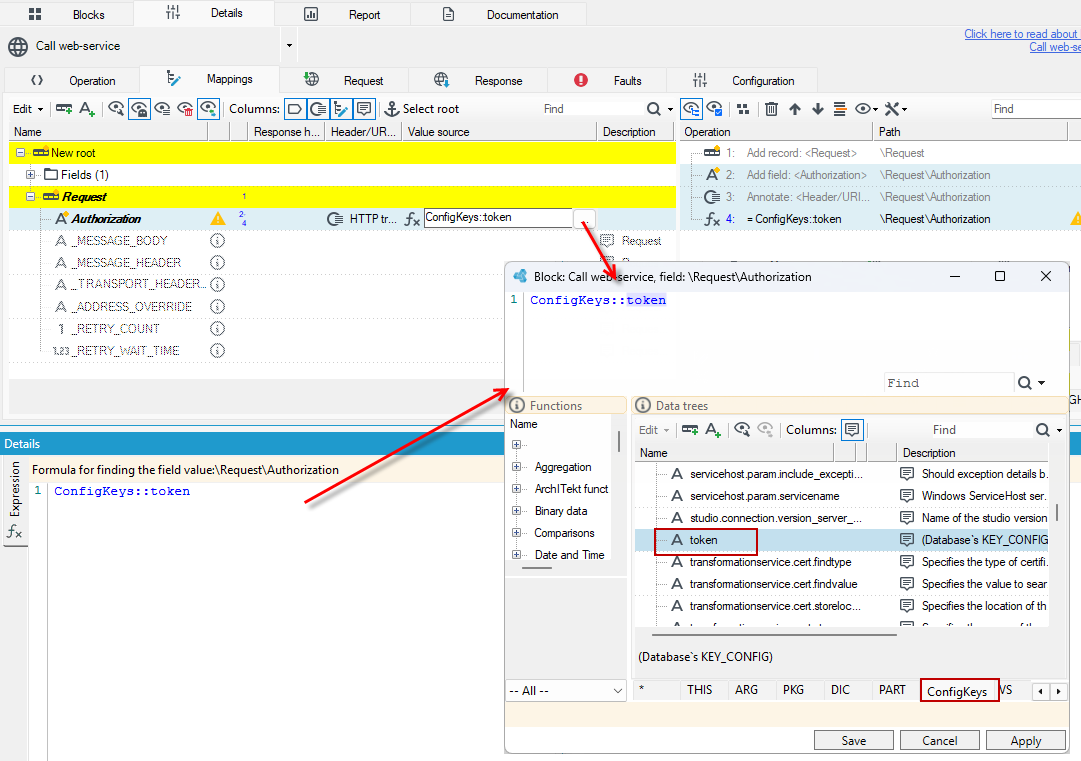The image size is (1081, 761).
Task: Click the Data trees horizontal scrollbar
Action: [x=774, y=634]
